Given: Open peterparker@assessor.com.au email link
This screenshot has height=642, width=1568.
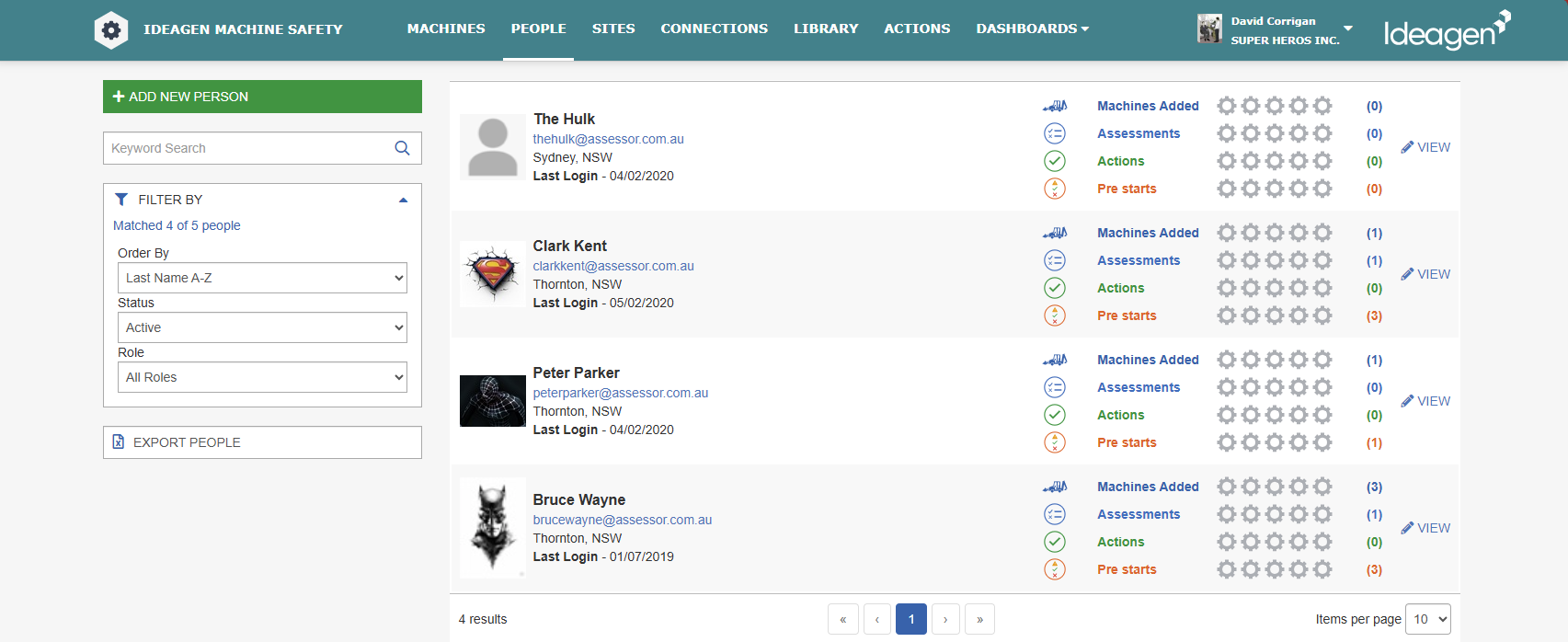Looking at the screenshot, I should coord(621,393).
